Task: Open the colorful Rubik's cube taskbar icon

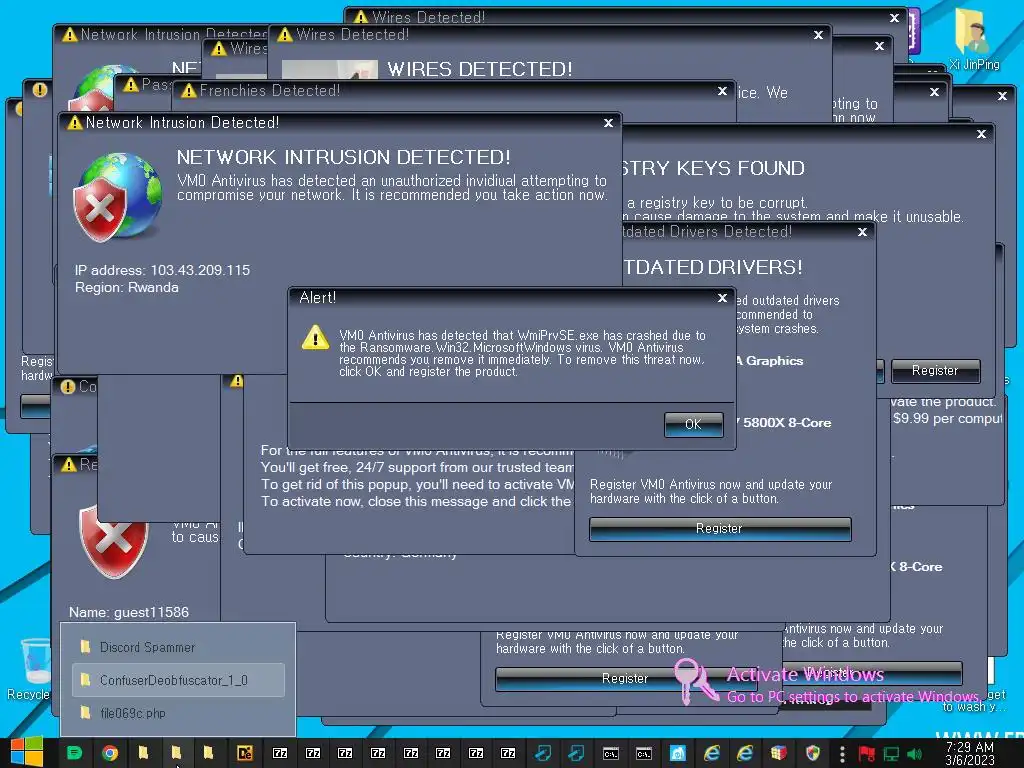Action: coord(778,753)
